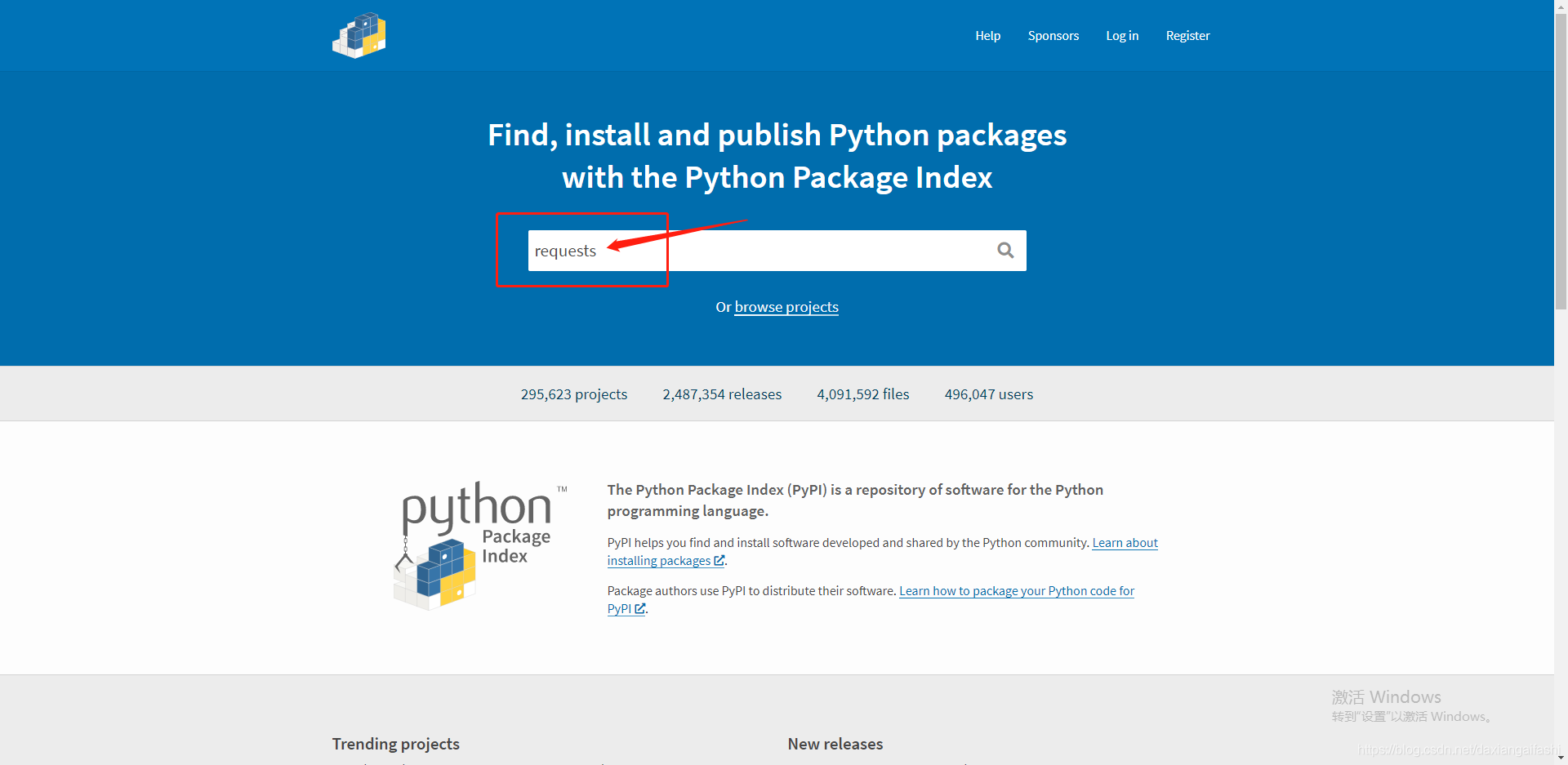The width and height of the screenshot is (1568, 765).
Task: Open the Register page
Action: 1187,36
